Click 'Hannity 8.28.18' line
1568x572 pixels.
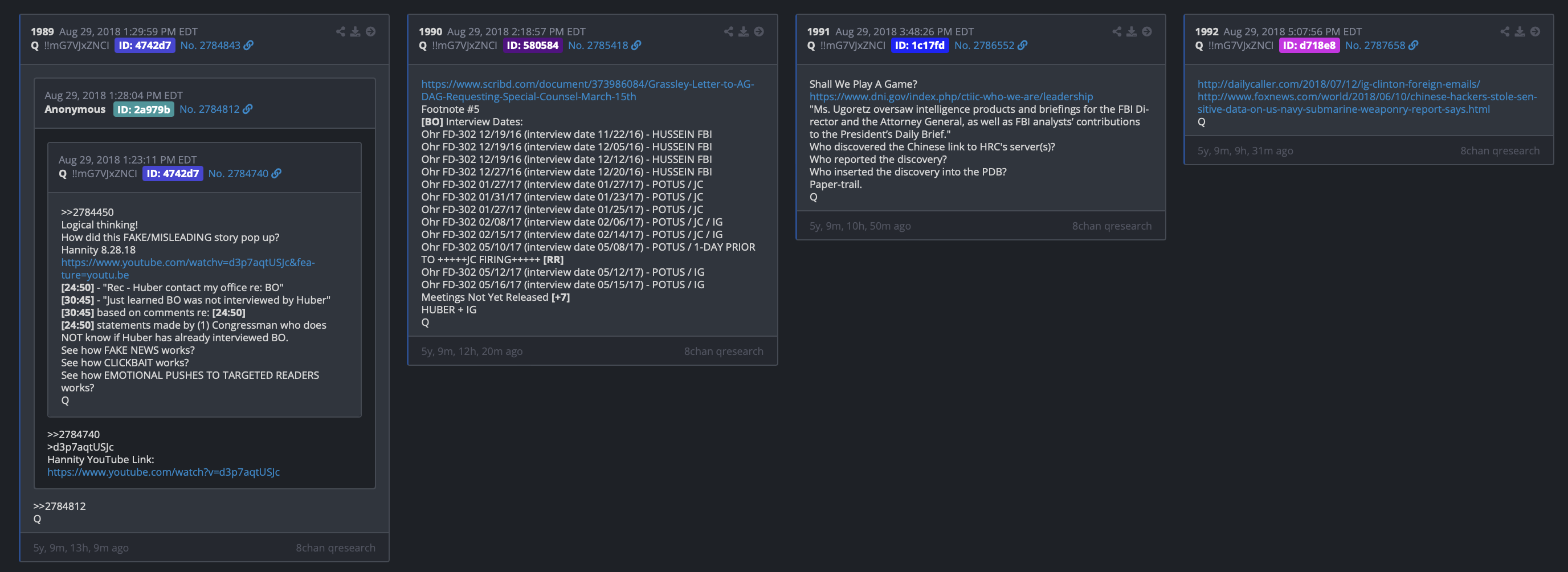click(x=98, y=250)
